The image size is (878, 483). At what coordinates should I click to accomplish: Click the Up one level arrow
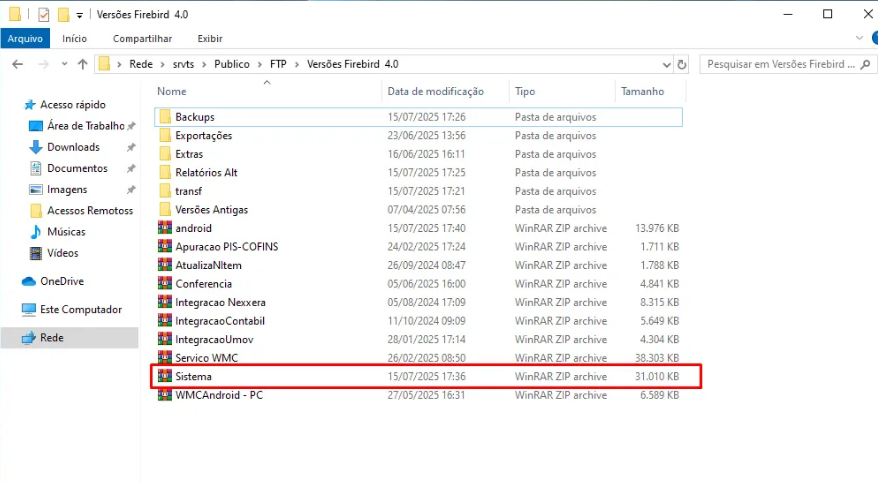click(x=82, y=64)
